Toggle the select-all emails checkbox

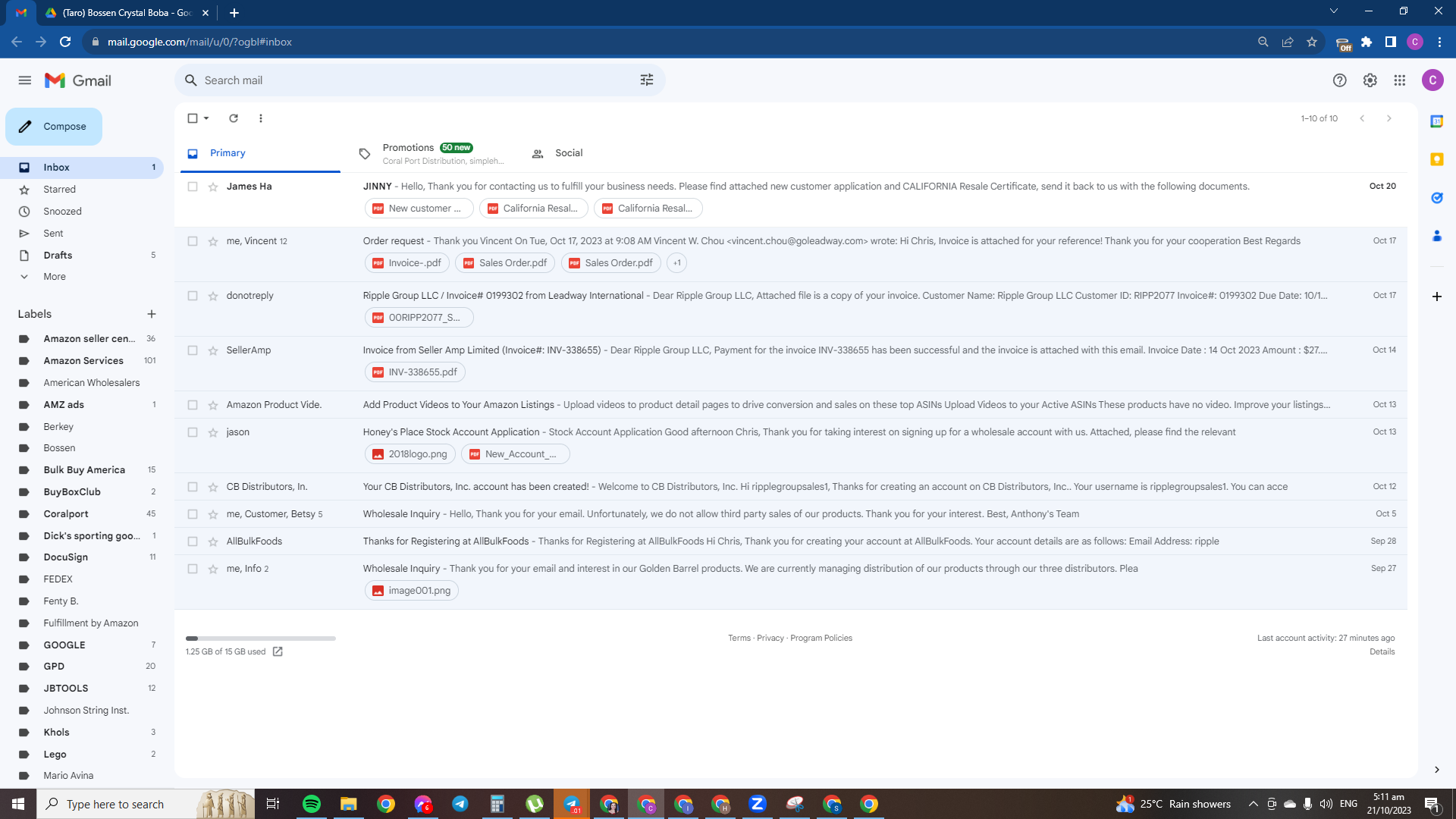click(193, 118)
